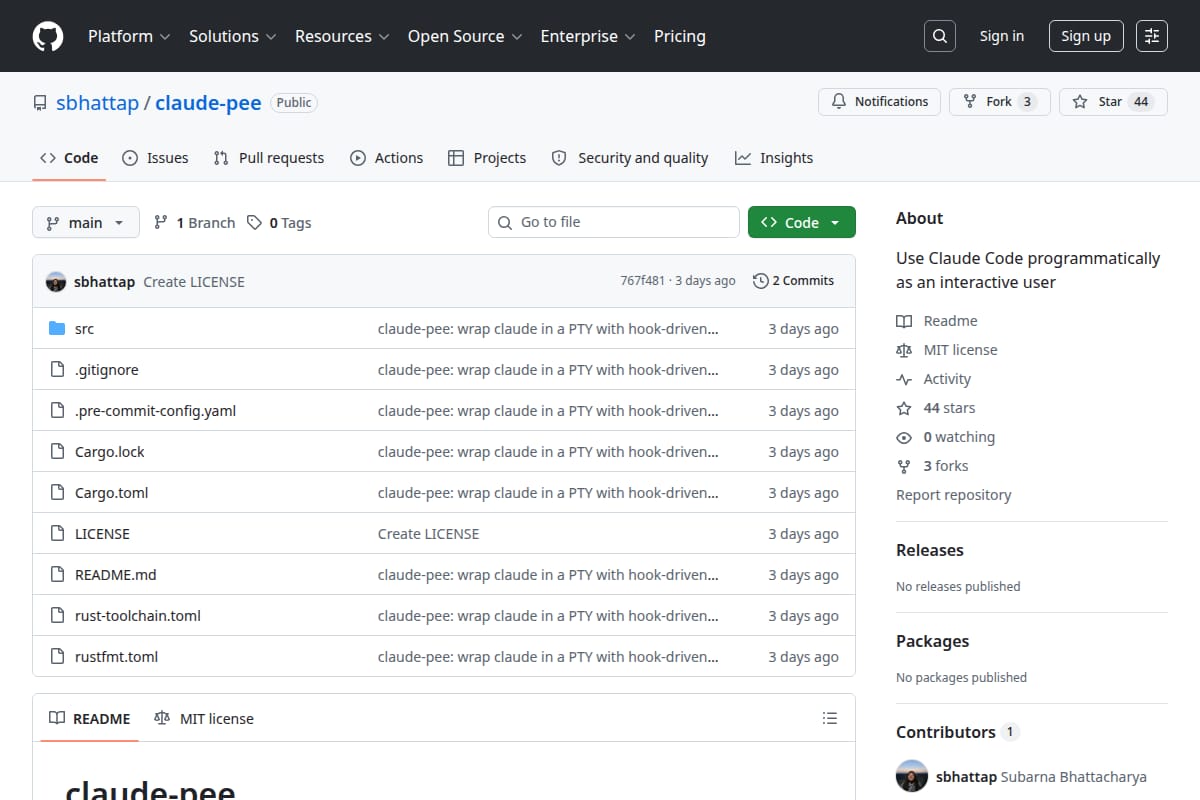This screenshot has width=1200, height=800.
Task: Click the bell icon in Notifications
Action: click(x=838, y=102)
